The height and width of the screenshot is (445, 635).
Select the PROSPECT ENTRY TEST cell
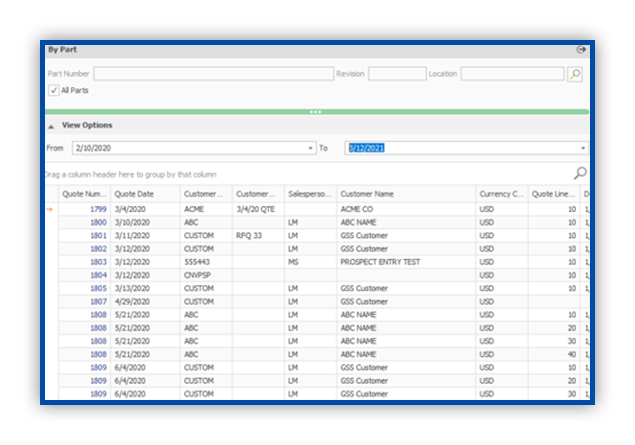[x=406, y=262]
